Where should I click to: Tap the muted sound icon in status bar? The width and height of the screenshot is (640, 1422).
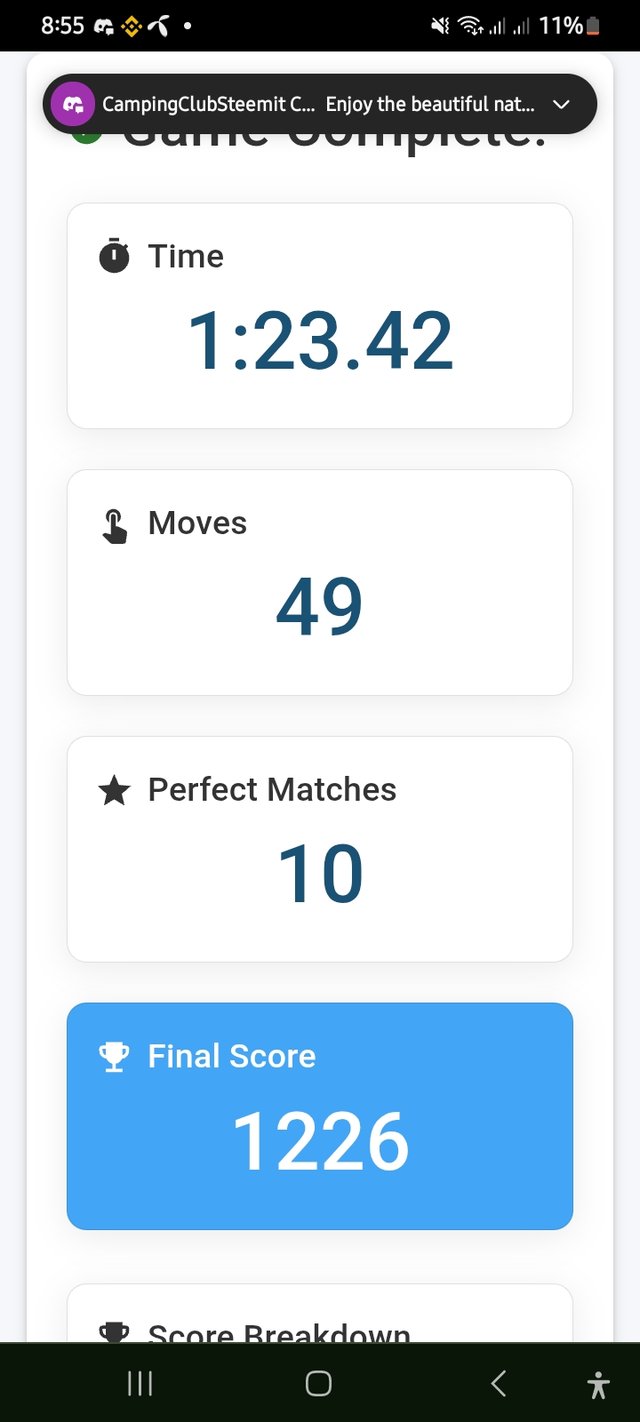pyautogui.click(x=440, y=27)
